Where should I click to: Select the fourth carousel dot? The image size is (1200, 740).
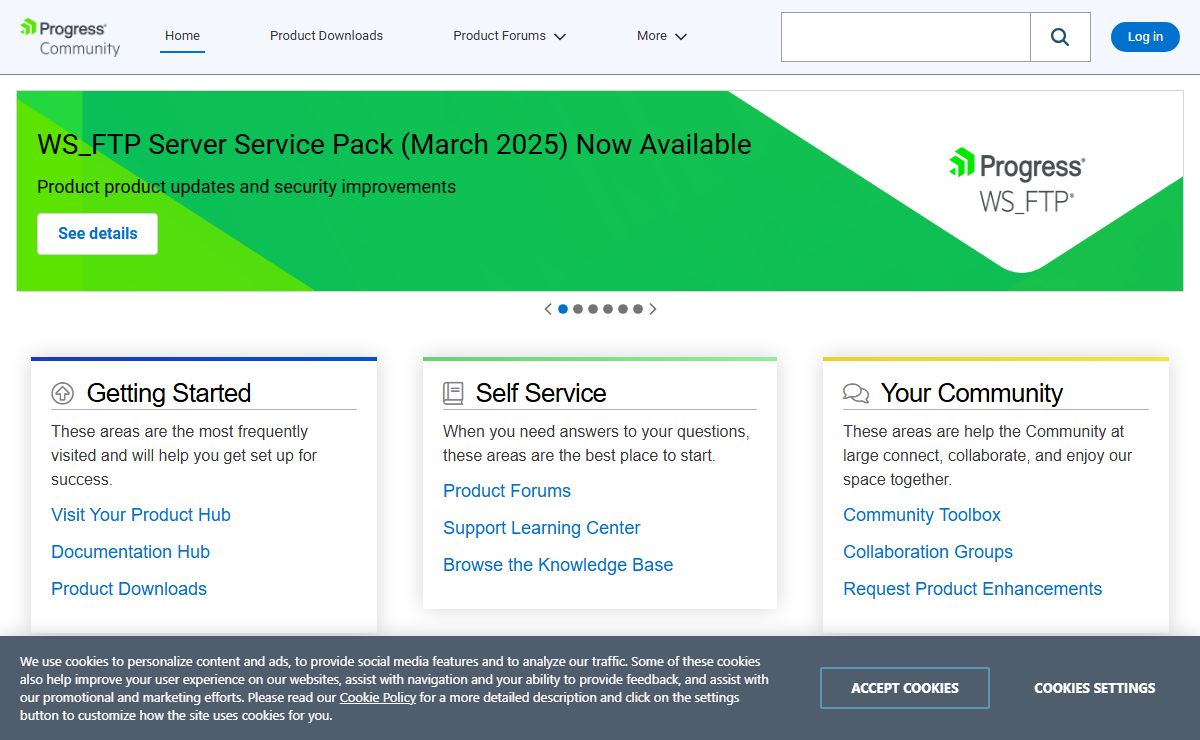(608, 309)
